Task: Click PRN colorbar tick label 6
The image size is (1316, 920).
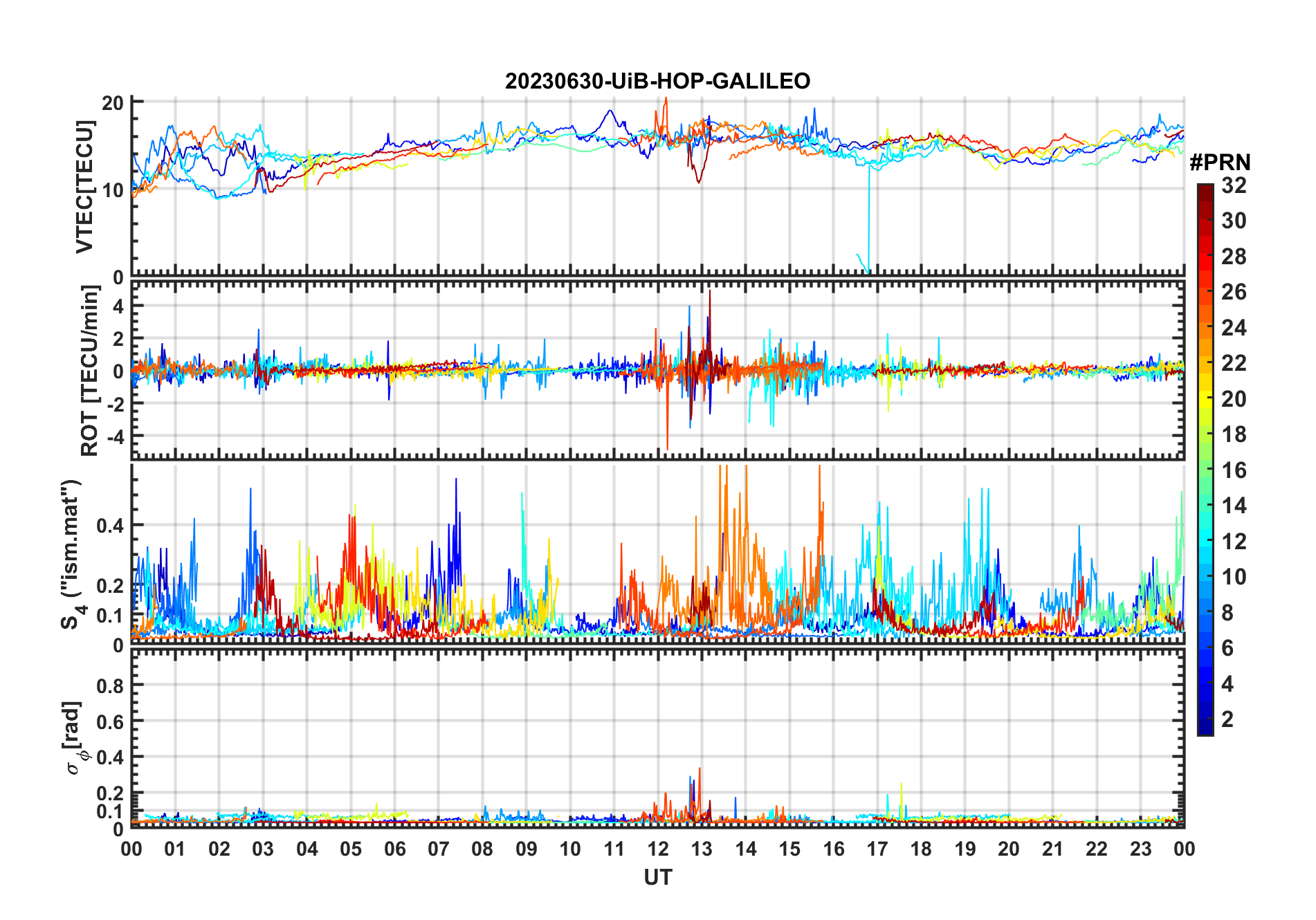Action: [1227, 648]
